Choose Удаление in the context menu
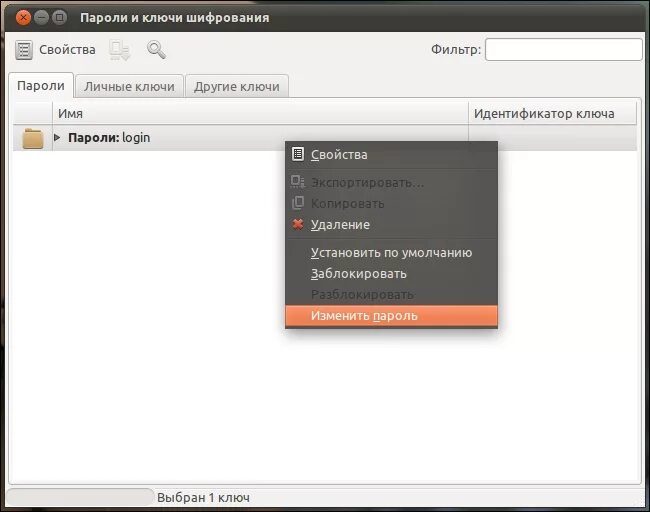 pyautogui.click(x=391, y=225)
